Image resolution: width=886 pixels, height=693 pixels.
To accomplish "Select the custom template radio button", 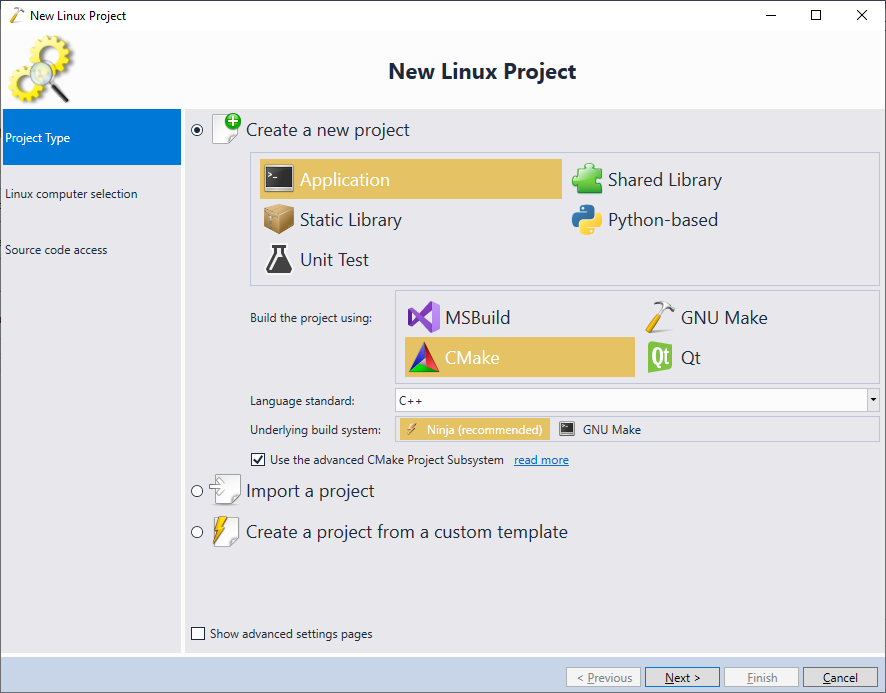I will pyautogui.click(x=197, y=532).
